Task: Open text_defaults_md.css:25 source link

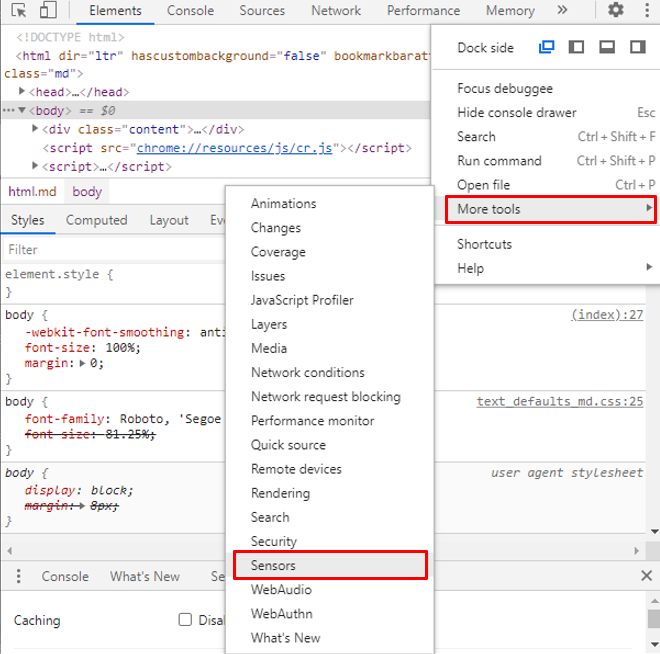Action: point(560,401)
